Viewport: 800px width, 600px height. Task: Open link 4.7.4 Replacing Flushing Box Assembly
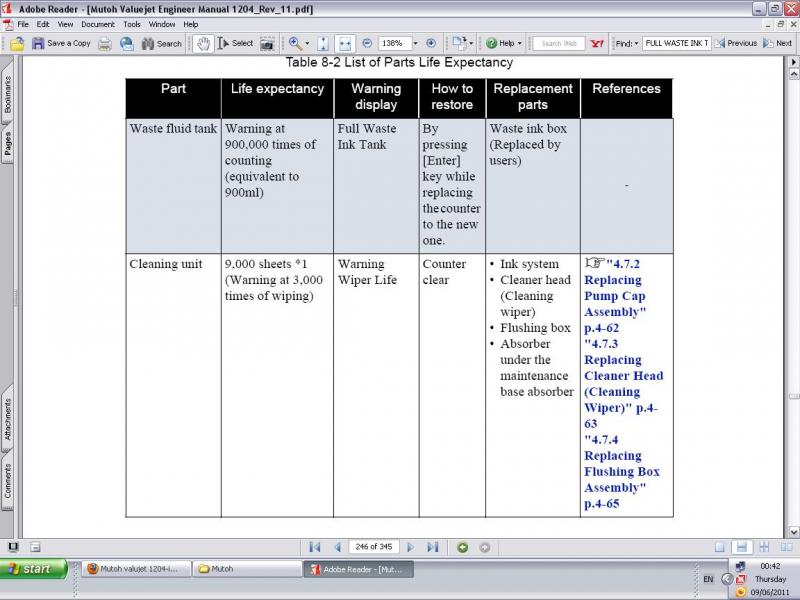point(621,471)
